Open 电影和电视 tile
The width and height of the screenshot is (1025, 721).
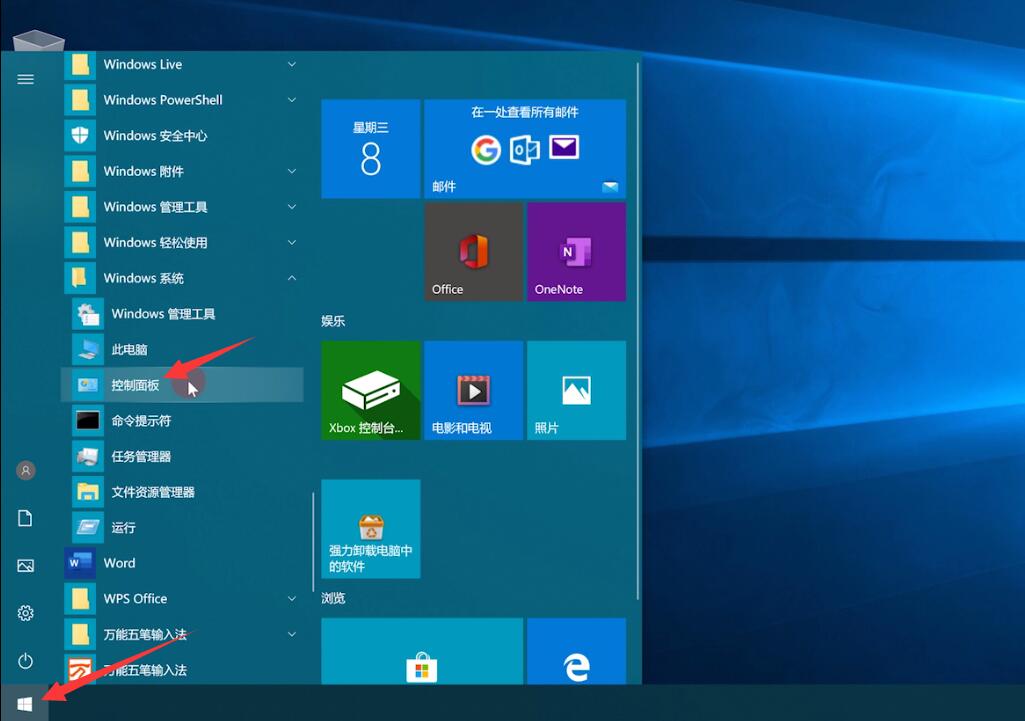pyautogui.click(x=474, y=390)
